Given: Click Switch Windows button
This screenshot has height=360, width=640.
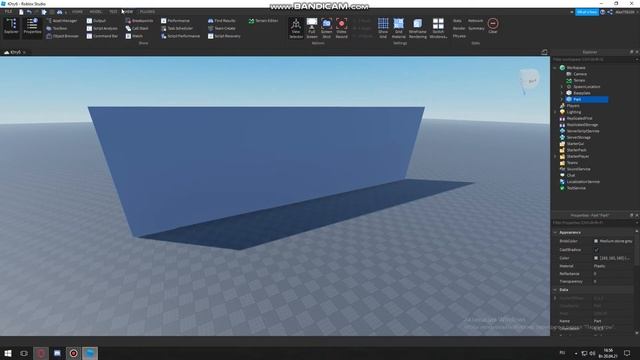Looking at the screenshot, I should click(438, 28).
